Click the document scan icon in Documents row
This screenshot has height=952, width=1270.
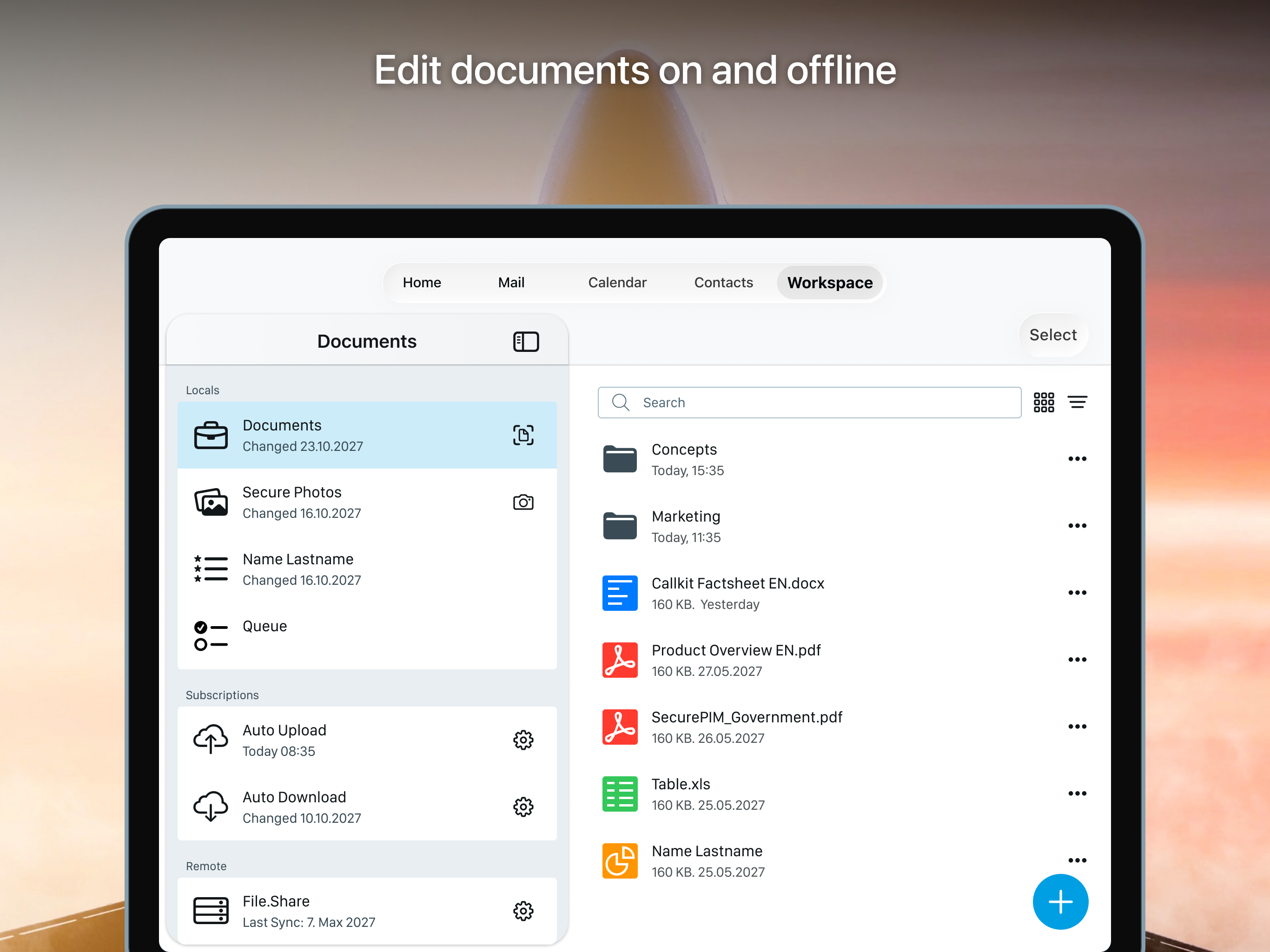[x=523, y=435]
